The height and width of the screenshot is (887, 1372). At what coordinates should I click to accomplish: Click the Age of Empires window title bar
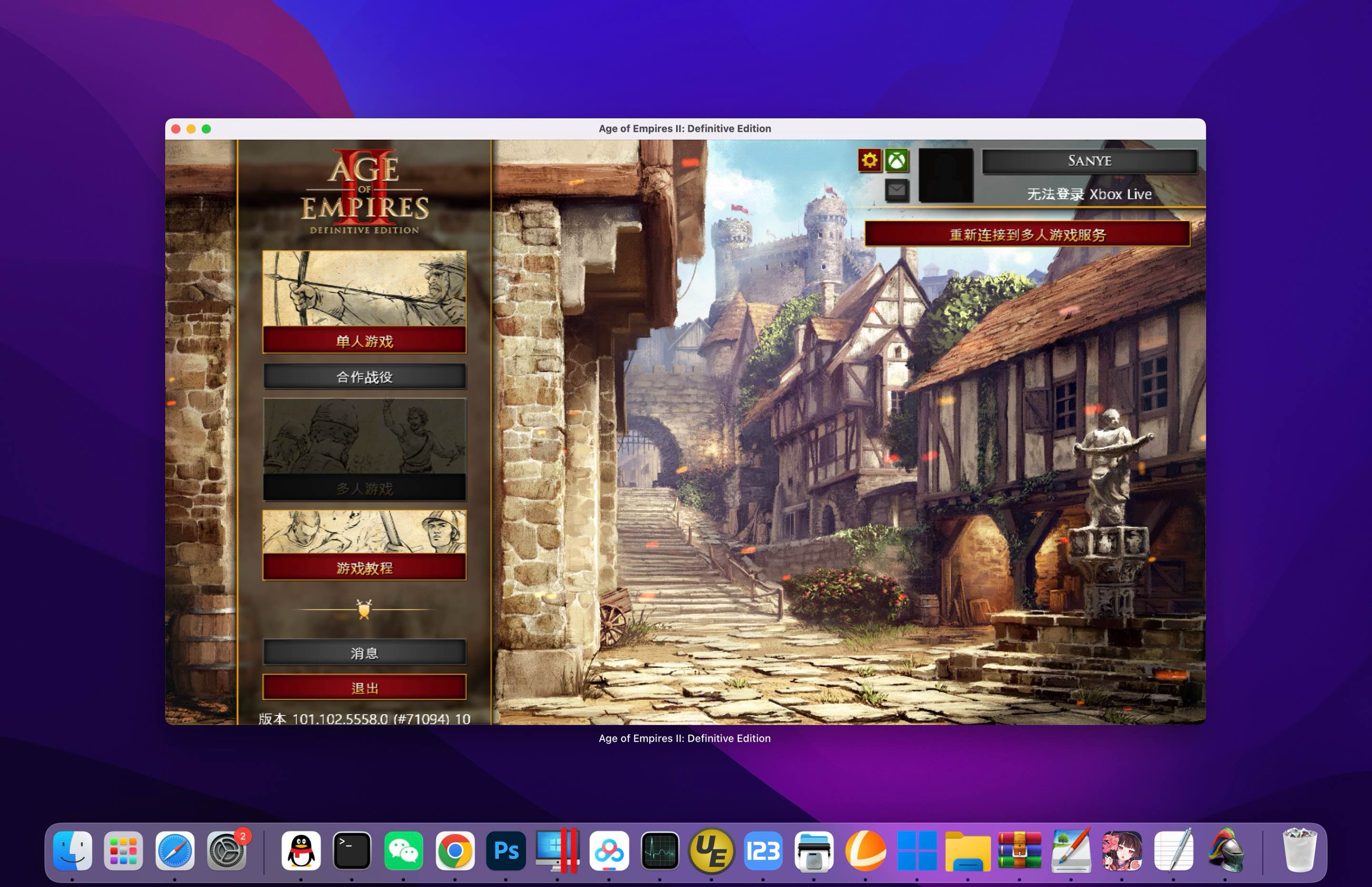pyautogui.click(x=685, y=129)
